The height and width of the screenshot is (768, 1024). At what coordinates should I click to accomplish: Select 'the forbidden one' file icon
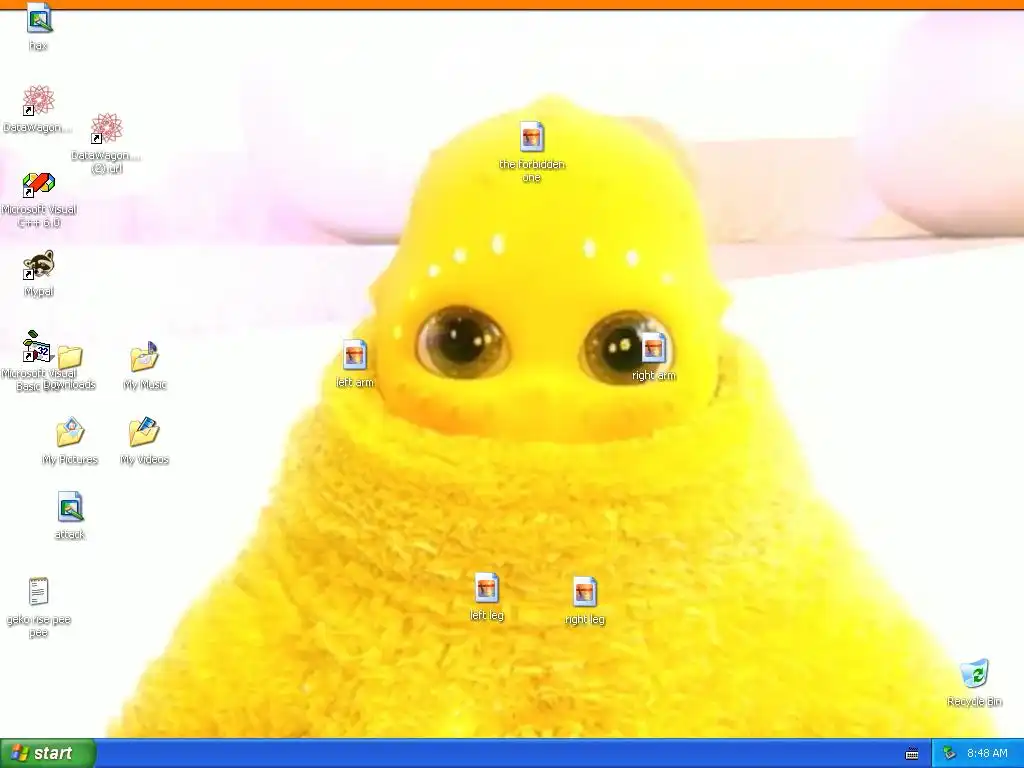(x=532, y=136)
